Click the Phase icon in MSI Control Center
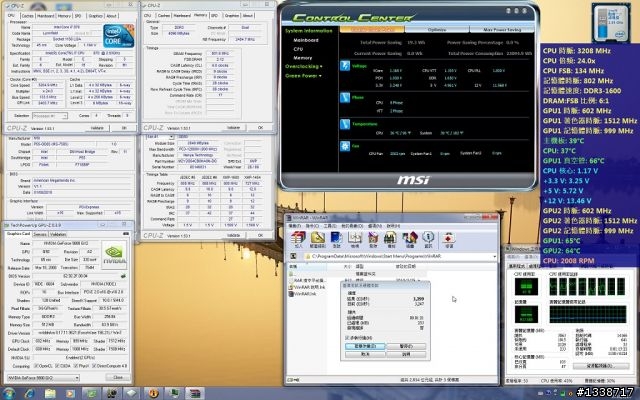The height and width of the screenshot is (400, 640). click(345, 98)
